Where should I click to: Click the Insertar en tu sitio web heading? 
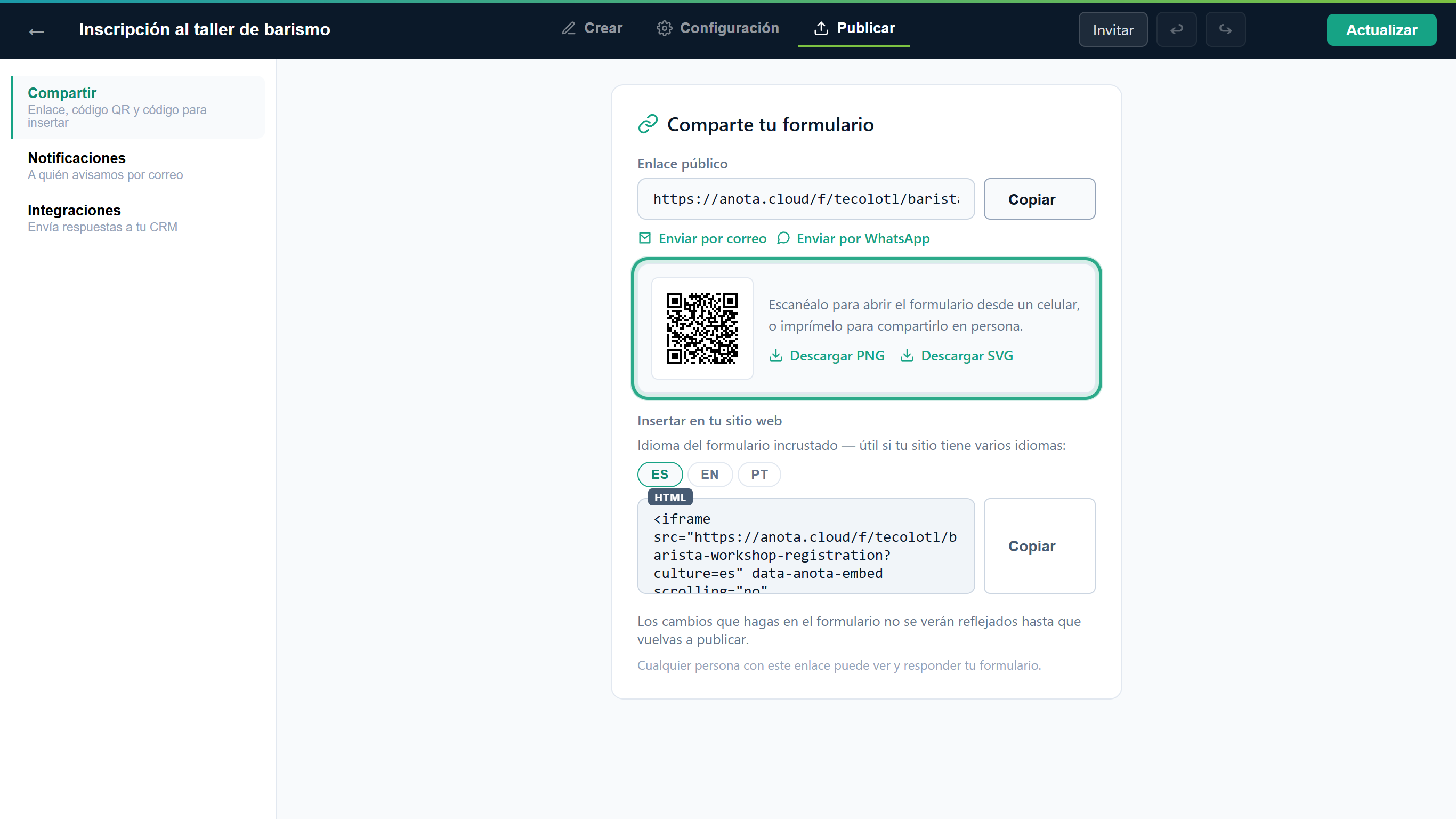[709, 420]
